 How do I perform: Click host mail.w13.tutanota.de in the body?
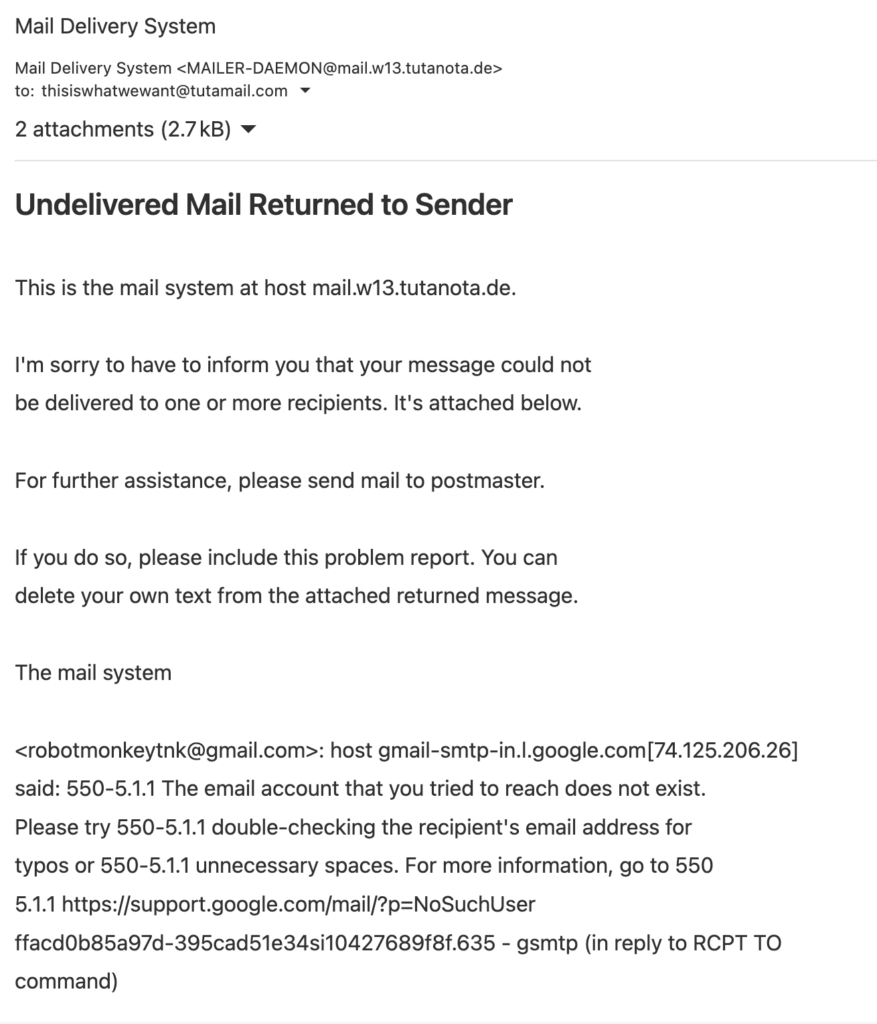click(413, 288)
